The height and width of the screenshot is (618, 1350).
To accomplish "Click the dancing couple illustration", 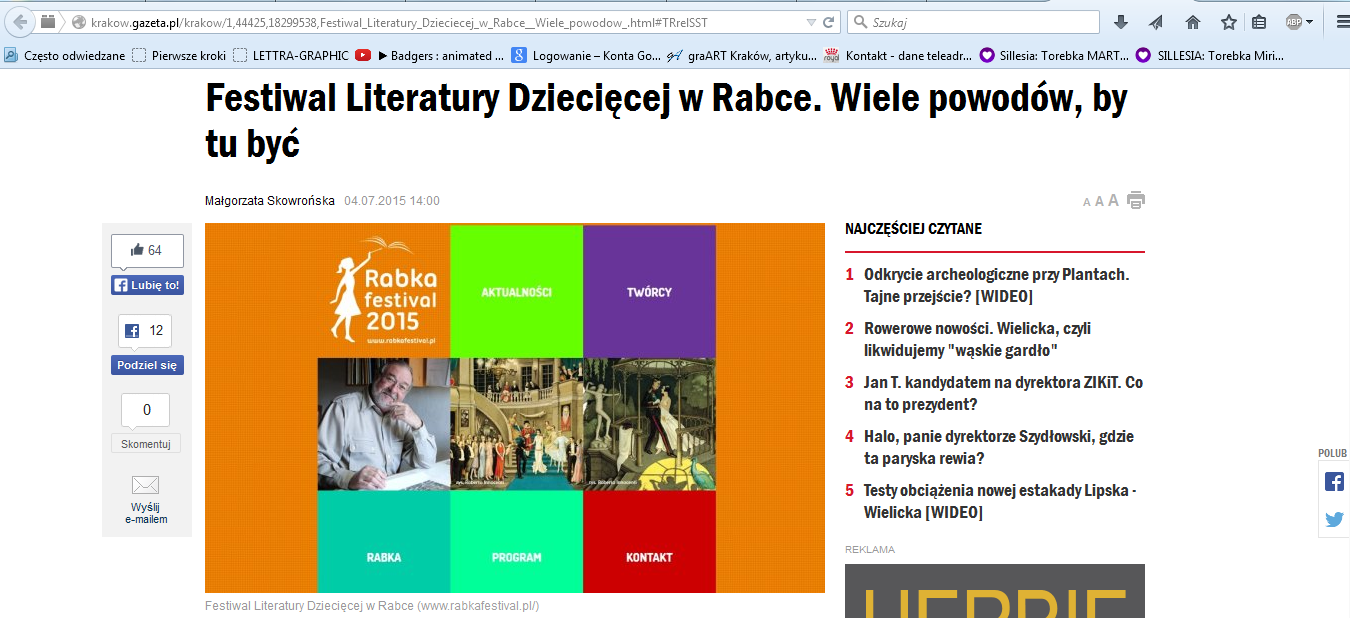I will coord(649,424).
